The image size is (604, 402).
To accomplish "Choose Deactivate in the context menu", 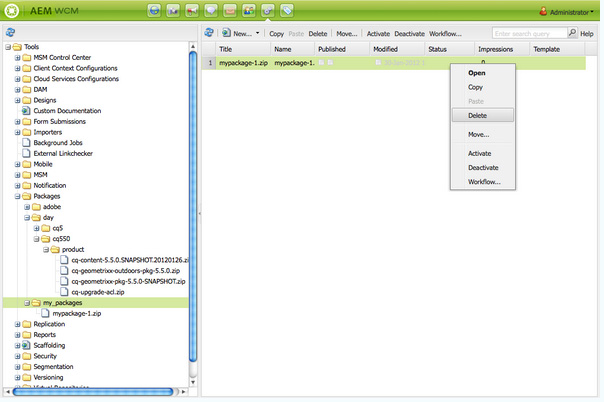I will coord(483,168).
